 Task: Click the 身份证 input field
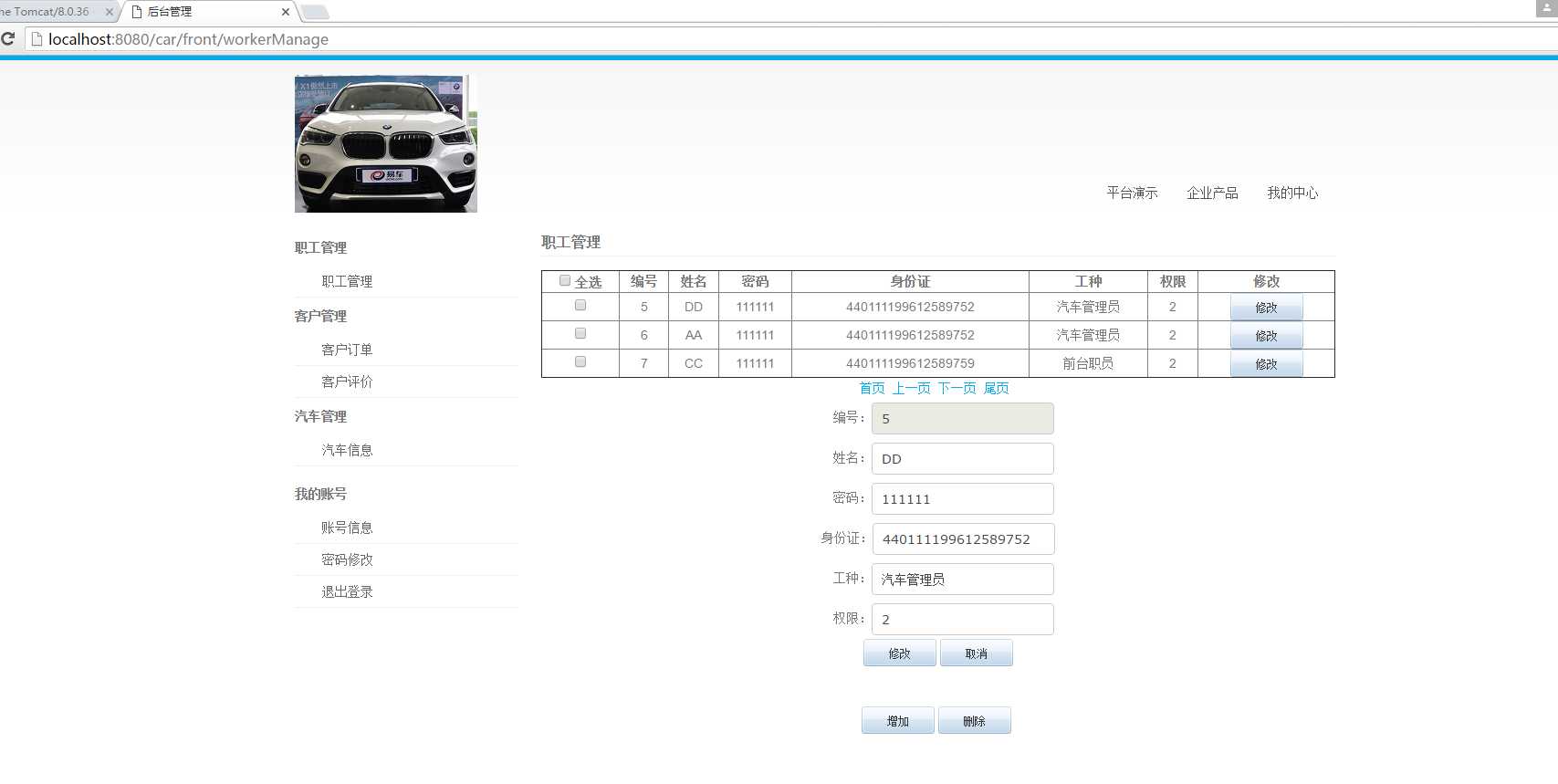(963, 538)
